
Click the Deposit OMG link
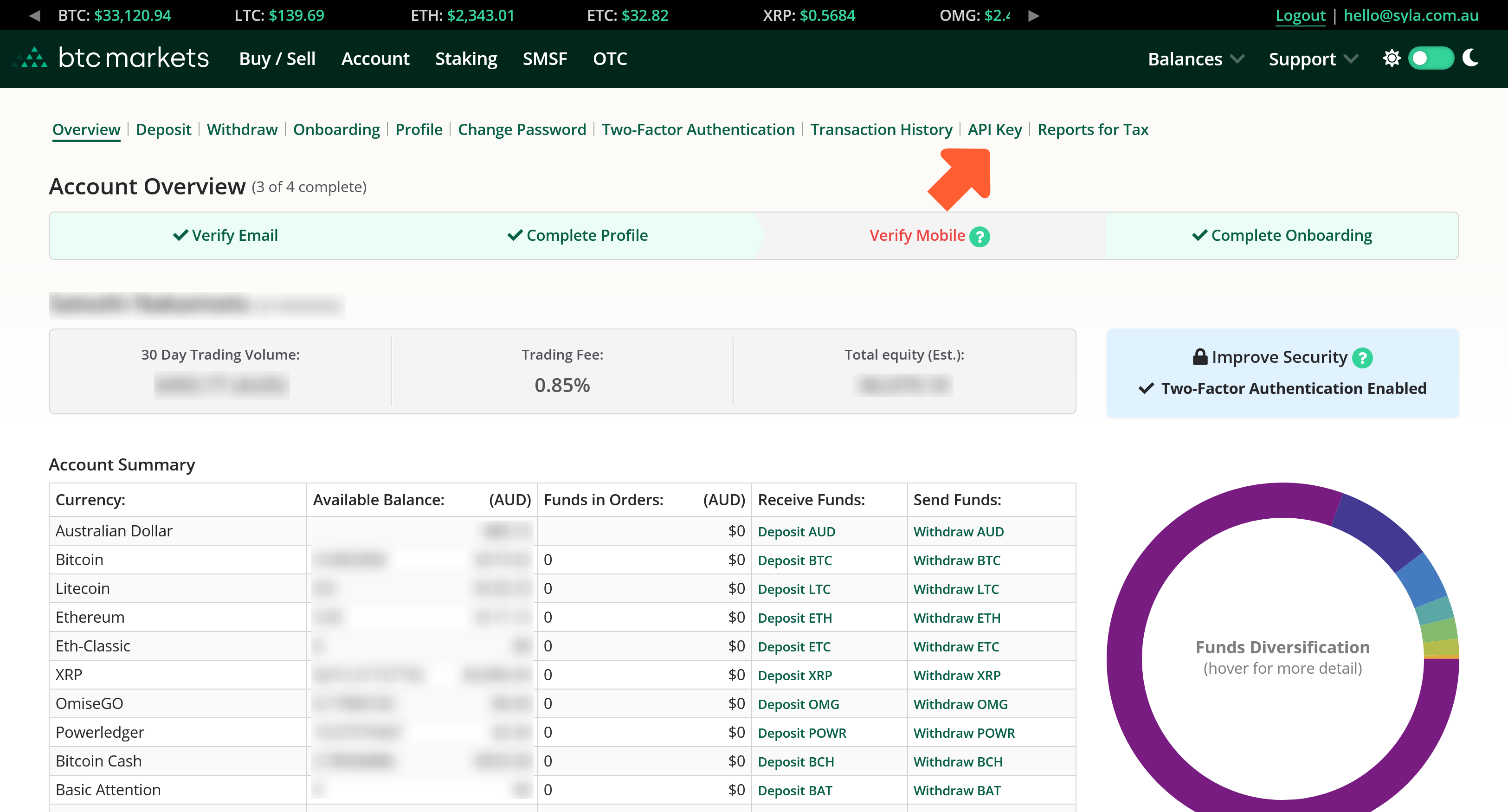coord(799,704)
